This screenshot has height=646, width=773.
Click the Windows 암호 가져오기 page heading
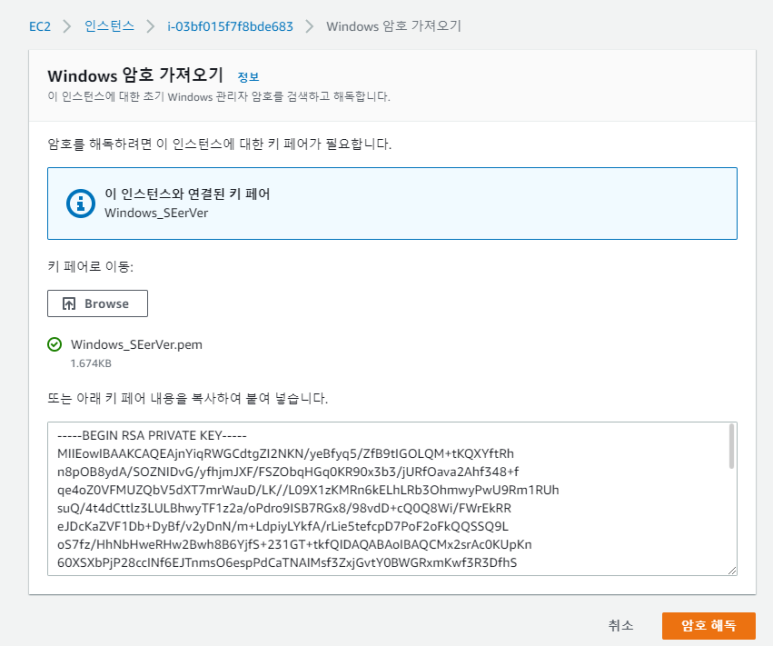(136, 75)
